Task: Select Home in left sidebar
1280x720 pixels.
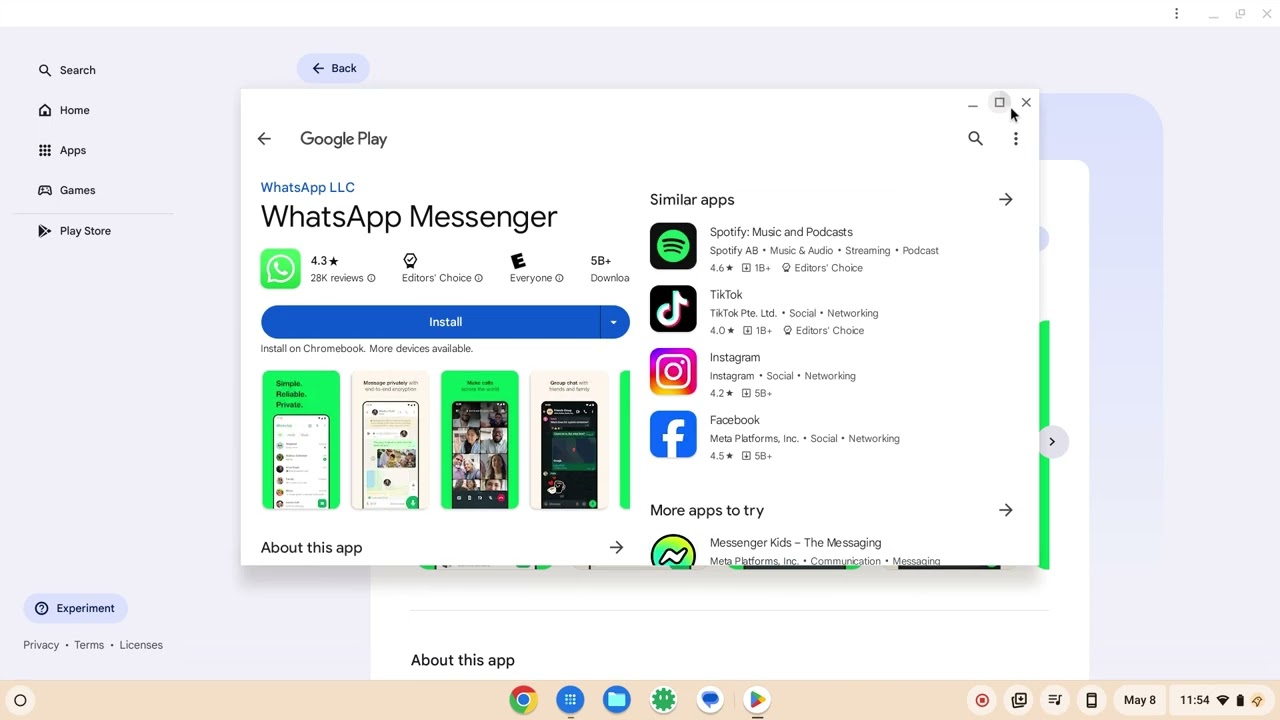Action: (x=64, y=110)
